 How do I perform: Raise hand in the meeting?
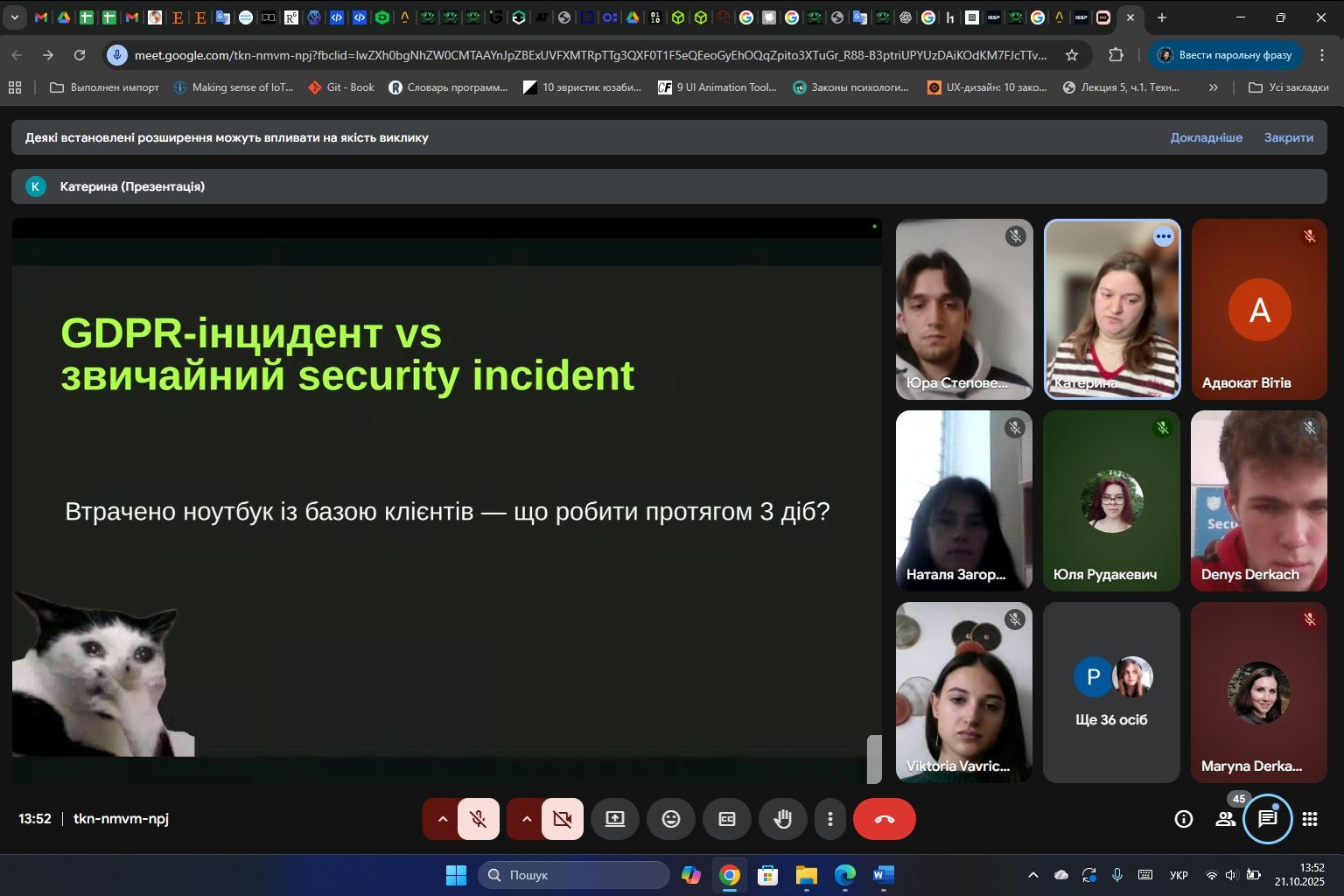pos(782,819)
